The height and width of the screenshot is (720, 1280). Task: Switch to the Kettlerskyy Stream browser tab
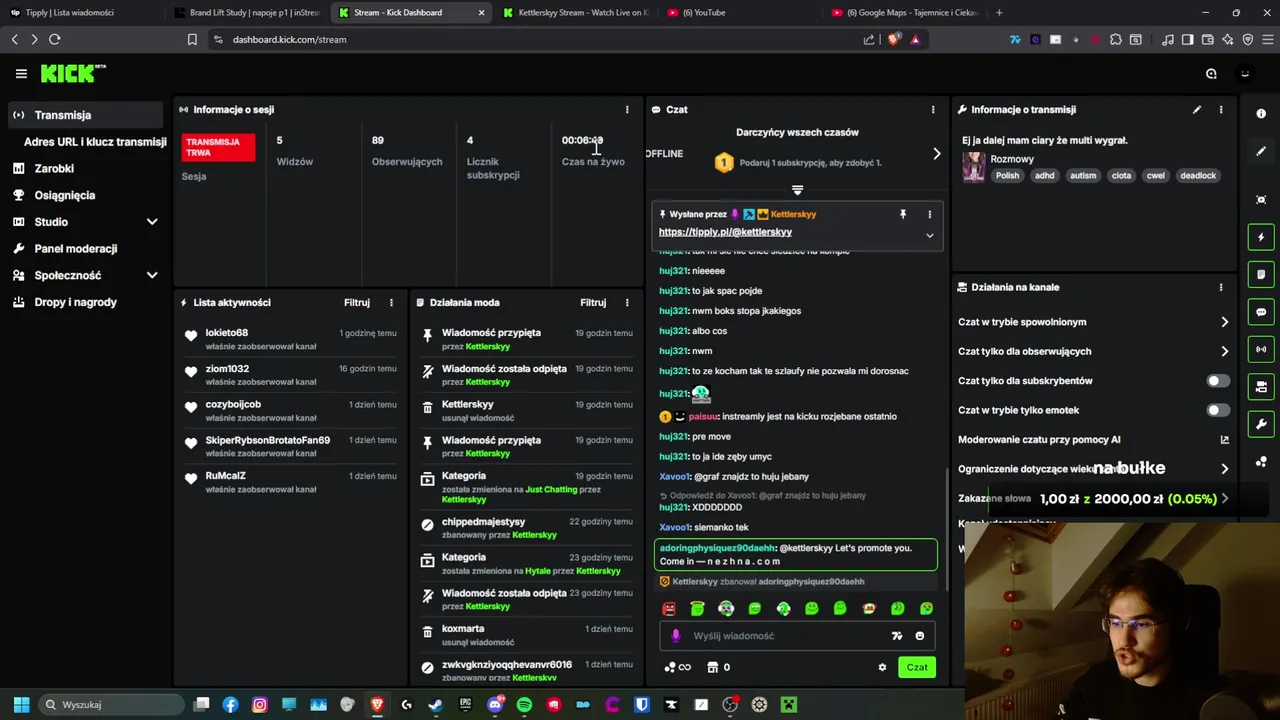[x=575, y=13]
